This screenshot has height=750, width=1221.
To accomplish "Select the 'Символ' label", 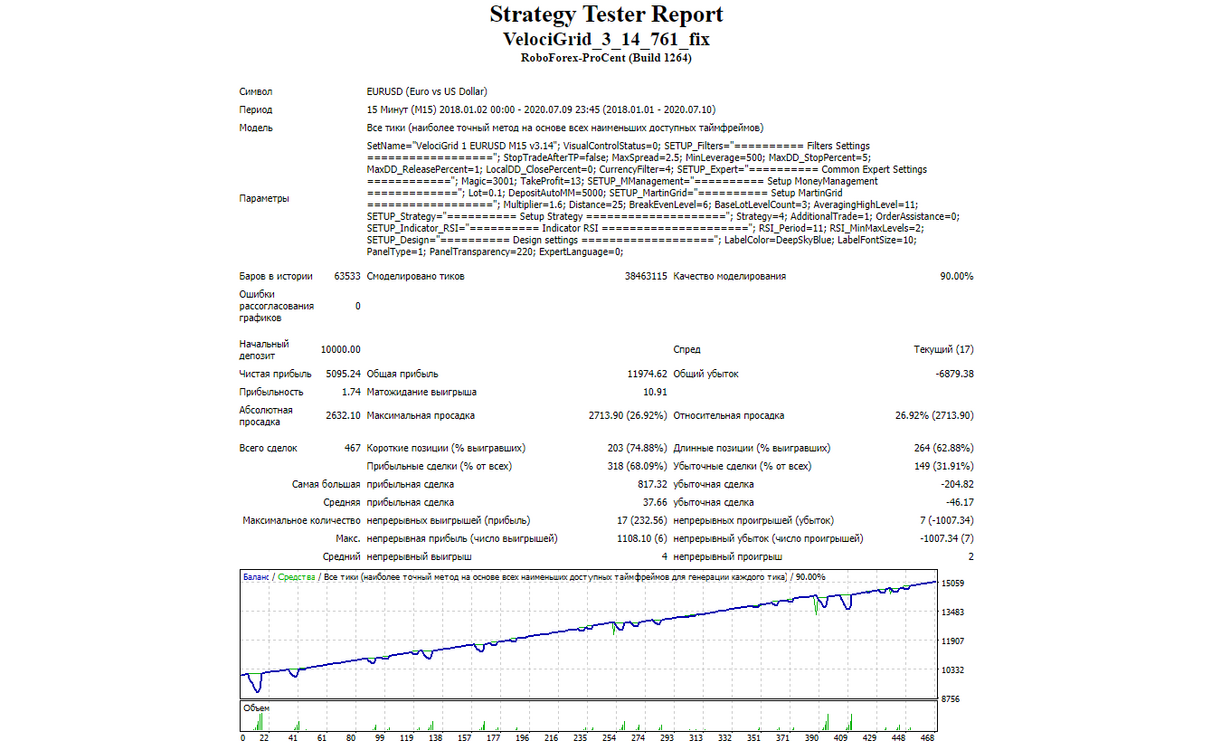I will (256, 91).
